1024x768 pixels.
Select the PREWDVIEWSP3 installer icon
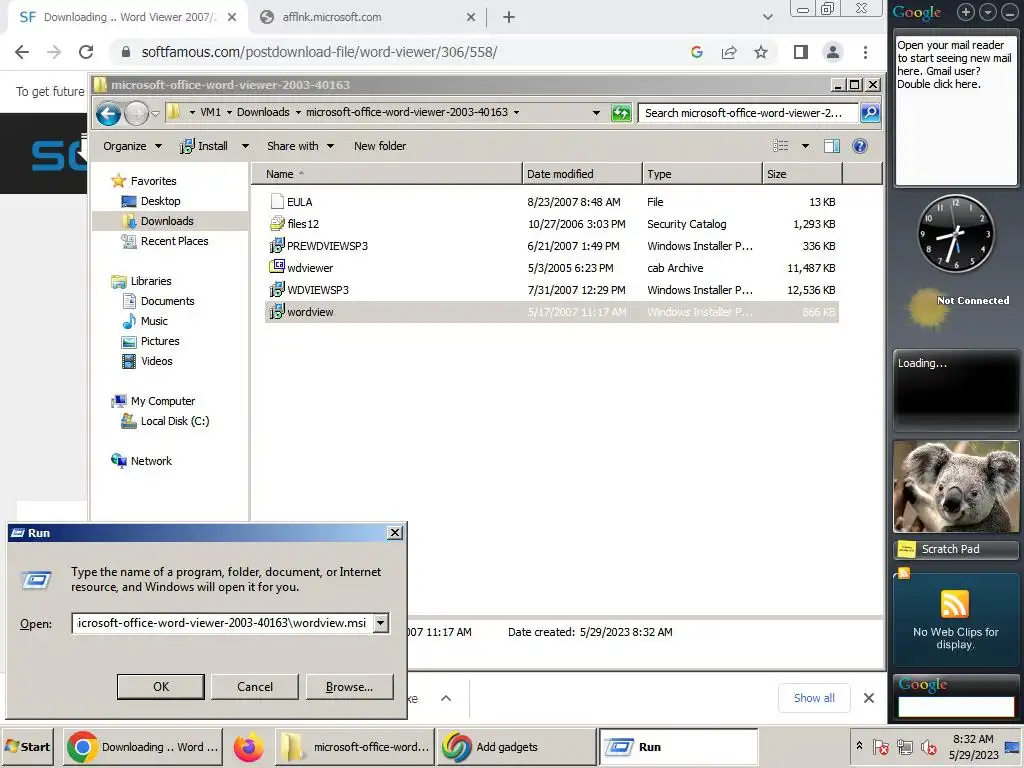pos(277,246)
